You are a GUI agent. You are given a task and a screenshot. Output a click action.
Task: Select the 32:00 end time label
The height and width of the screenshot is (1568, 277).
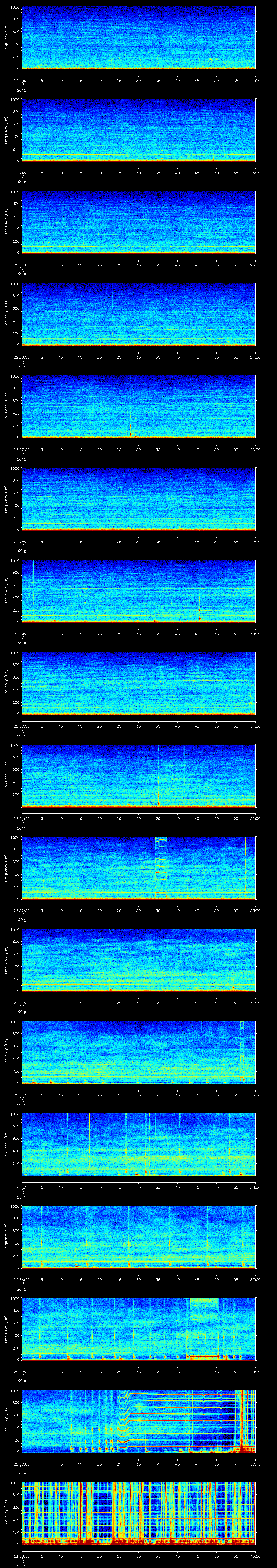256,819
